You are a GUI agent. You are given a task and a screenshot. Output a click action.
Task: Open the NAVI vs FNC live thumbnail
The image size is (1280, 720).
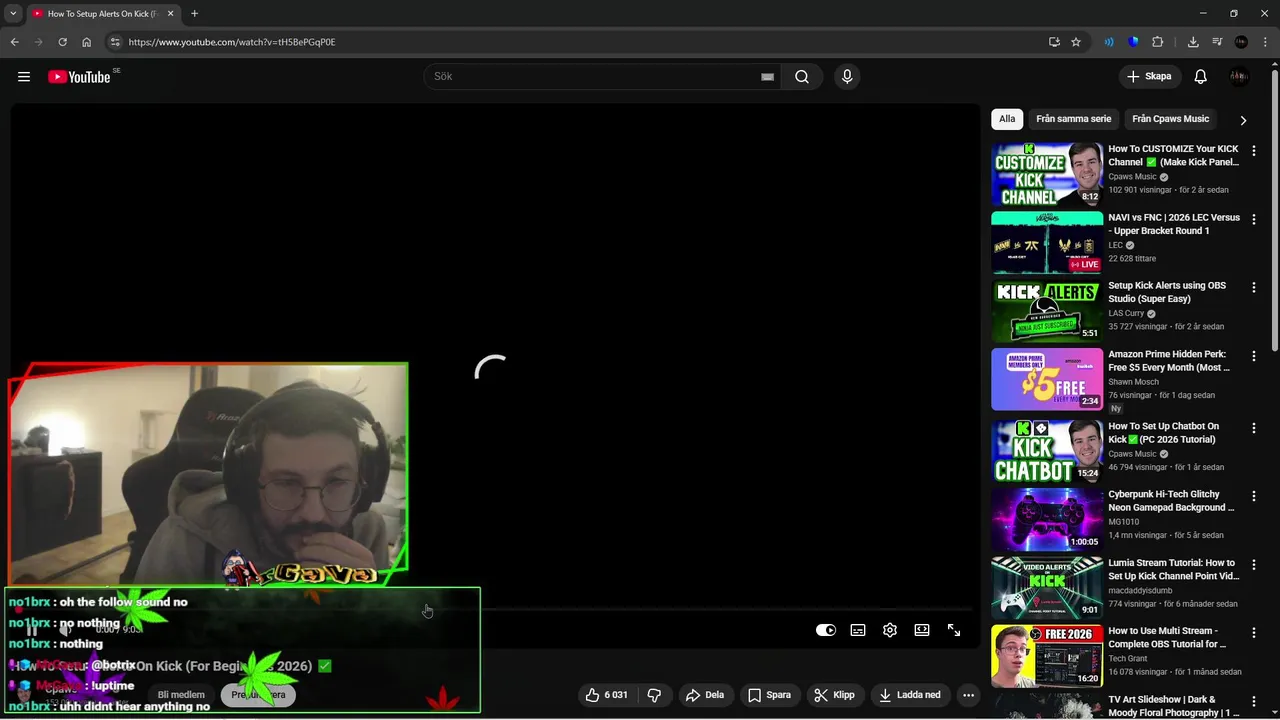pyautogui.click(x=1047, y=242)
